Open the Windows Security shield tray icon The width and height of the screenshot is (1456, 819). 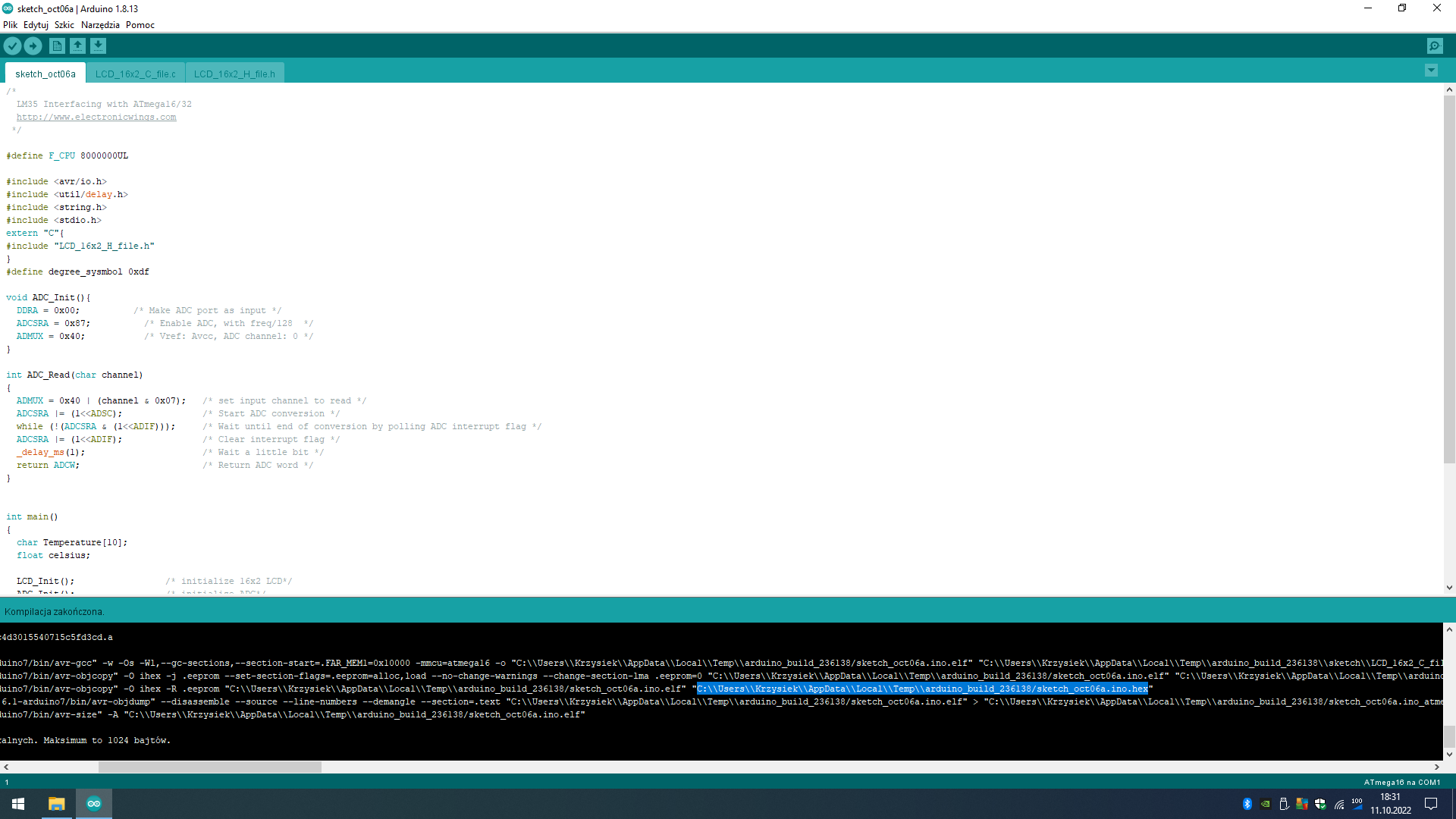coord(1320,804)
